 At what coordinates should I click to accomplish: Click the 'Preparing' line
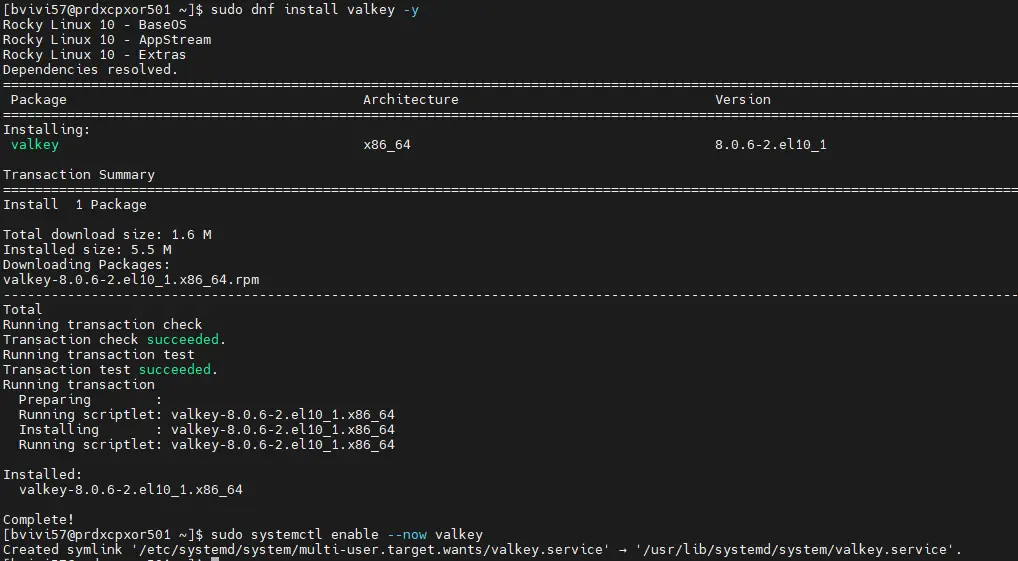coord(90,399)
